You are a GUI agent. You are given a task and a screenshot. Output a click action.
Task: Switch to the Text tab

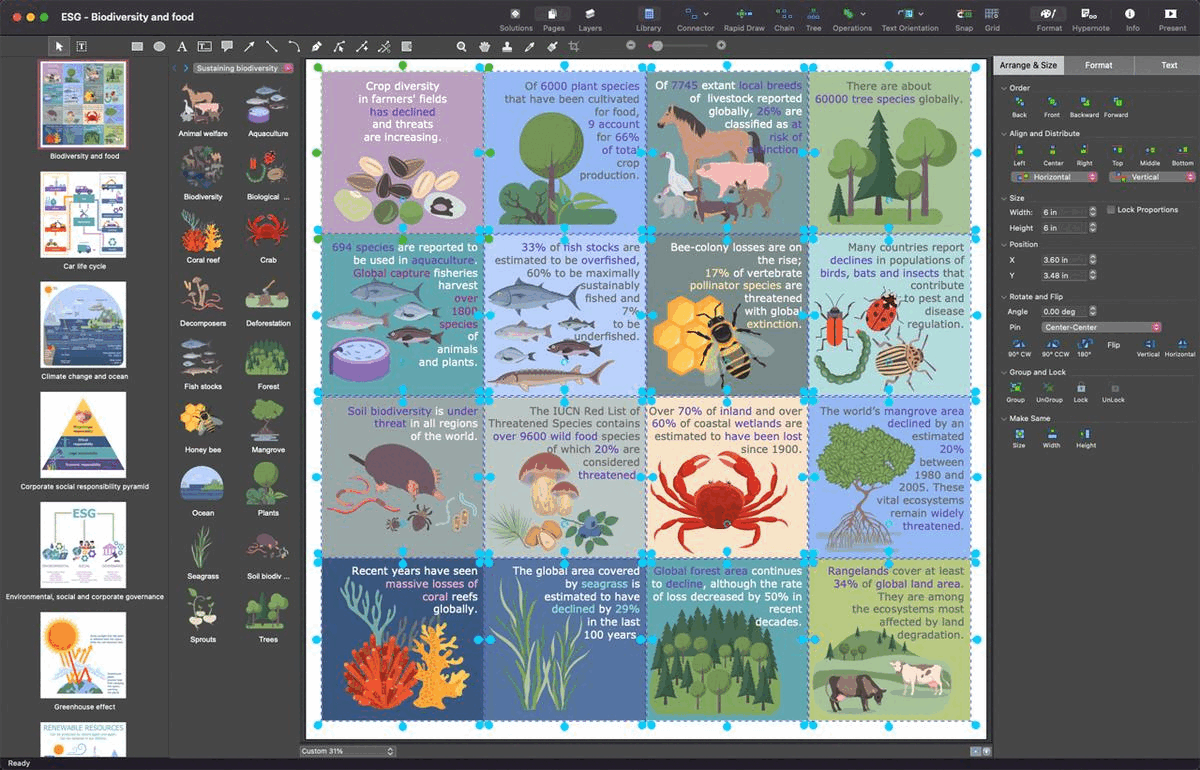[x=1168, y=65]
